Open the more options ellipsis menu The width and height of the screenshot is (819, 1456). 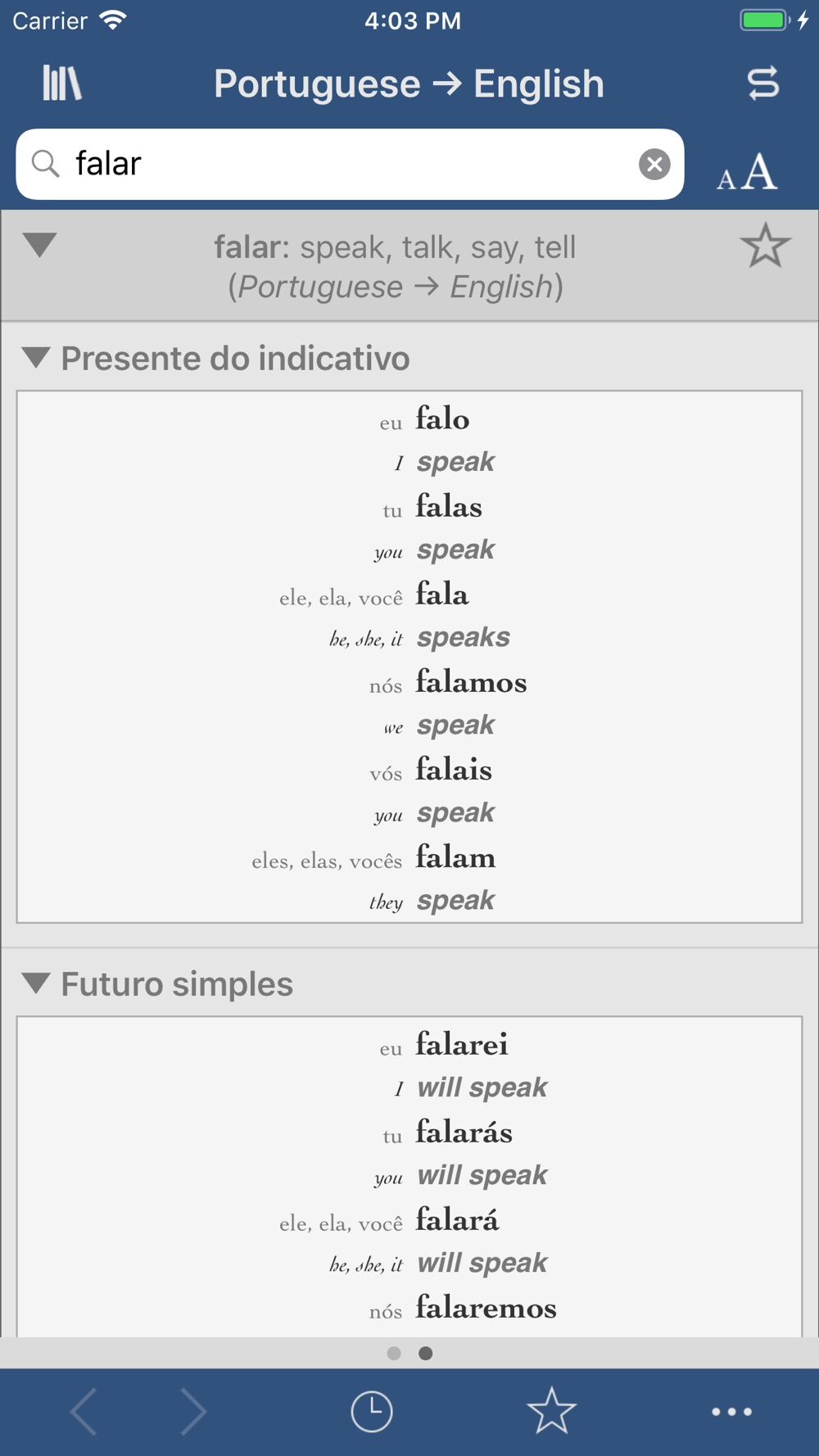tap(731, 1412)
